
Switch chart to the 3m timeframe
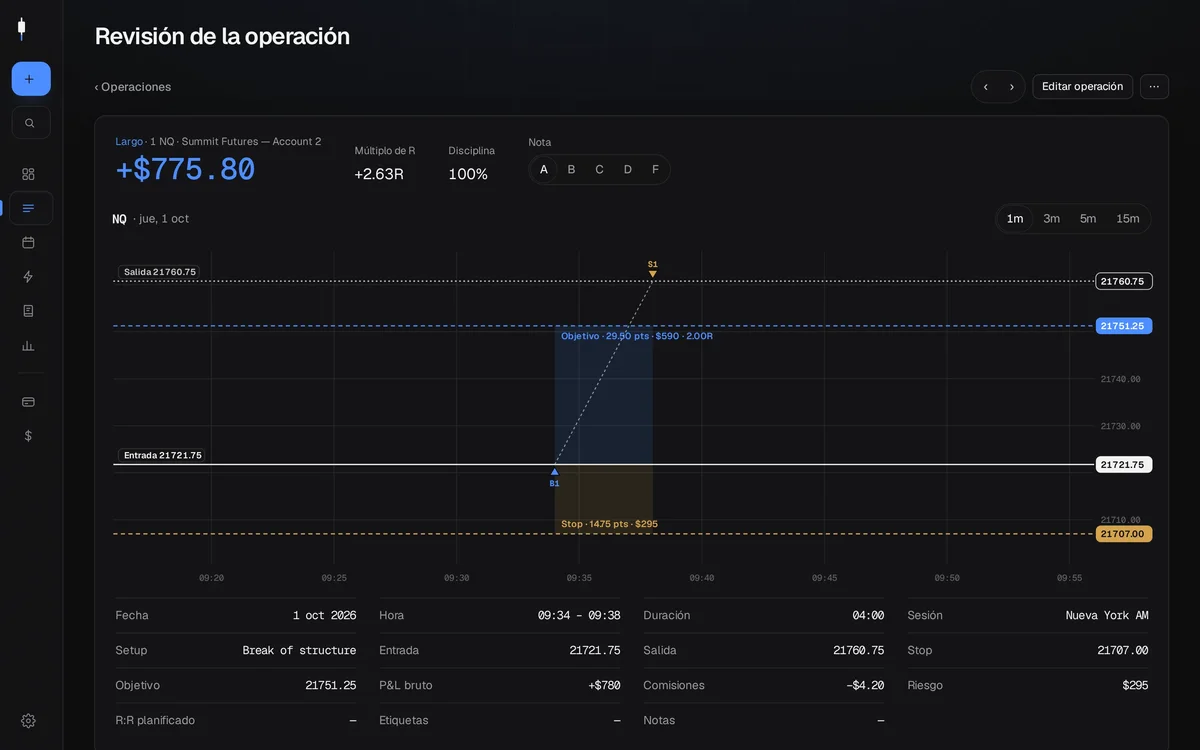tap(1052, 219)
